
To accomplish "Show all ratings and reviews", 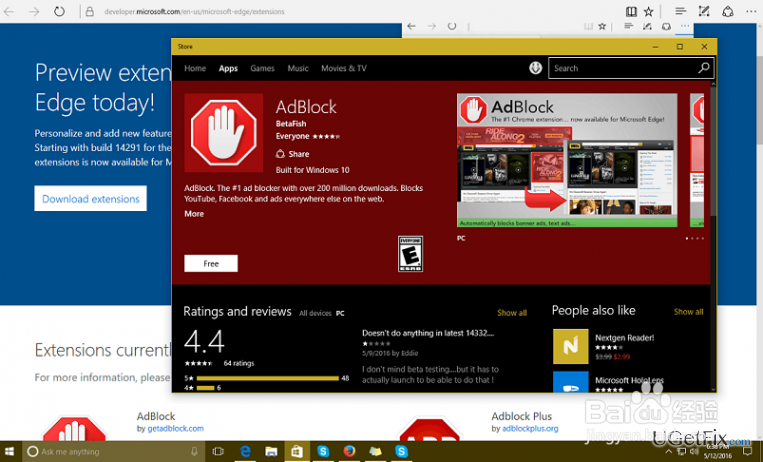I will coord(512,313).
